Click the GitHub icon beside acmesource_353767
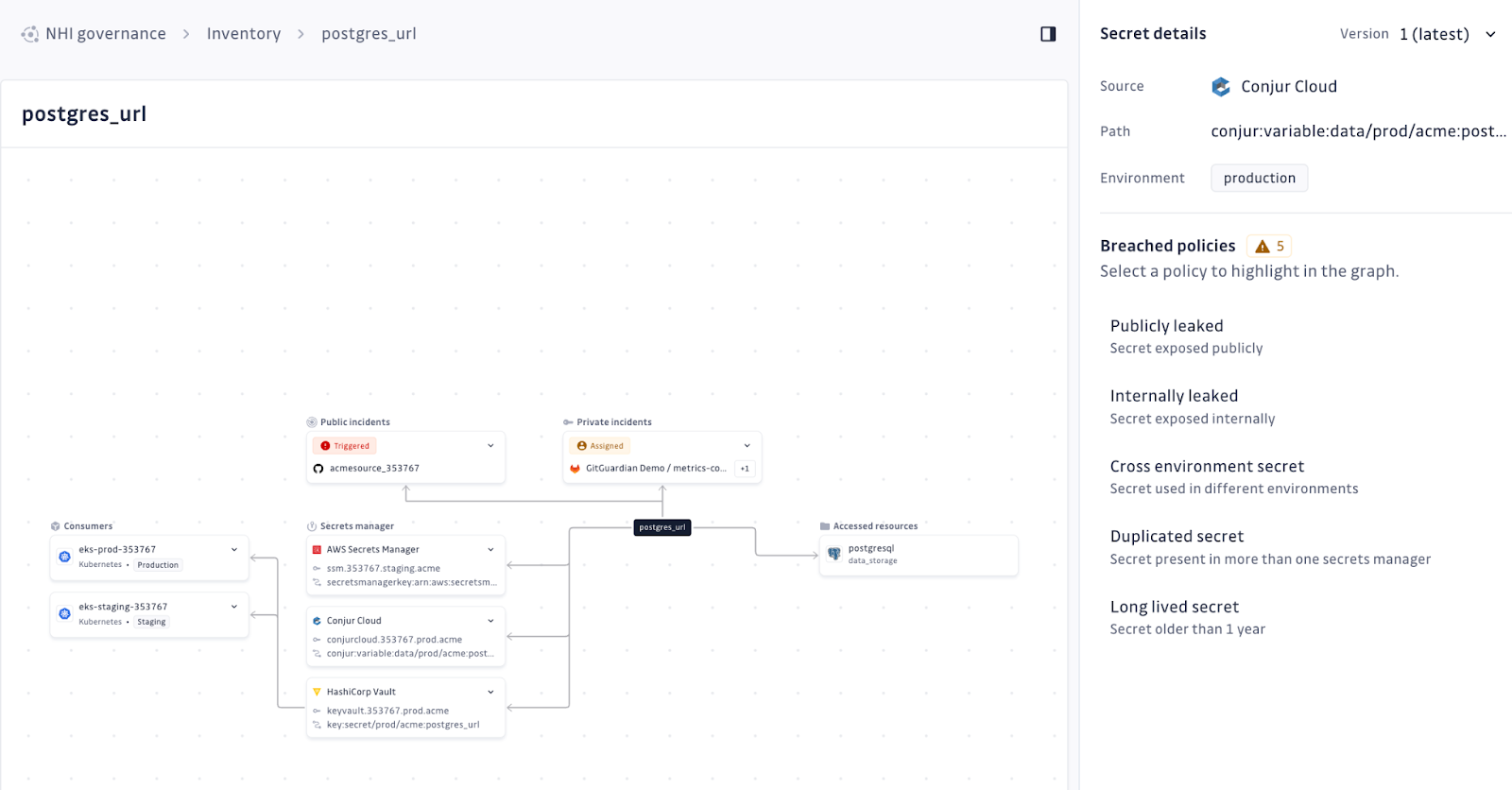Image resolution: width=1512 pixels, height=790 pixels. pyautogui.click(x=318, y=469)
